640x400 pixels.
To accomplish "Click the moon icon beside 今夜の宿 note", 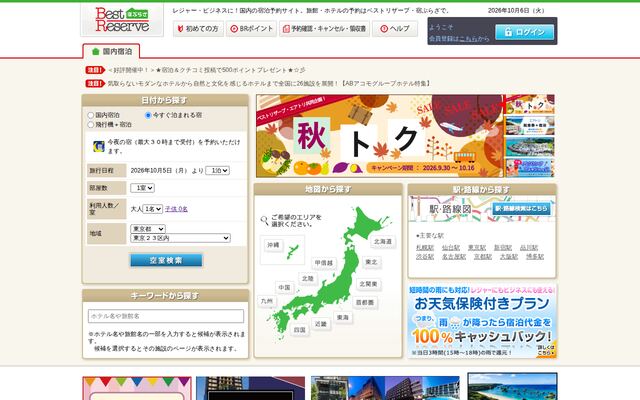I will (x=99, y=146).
